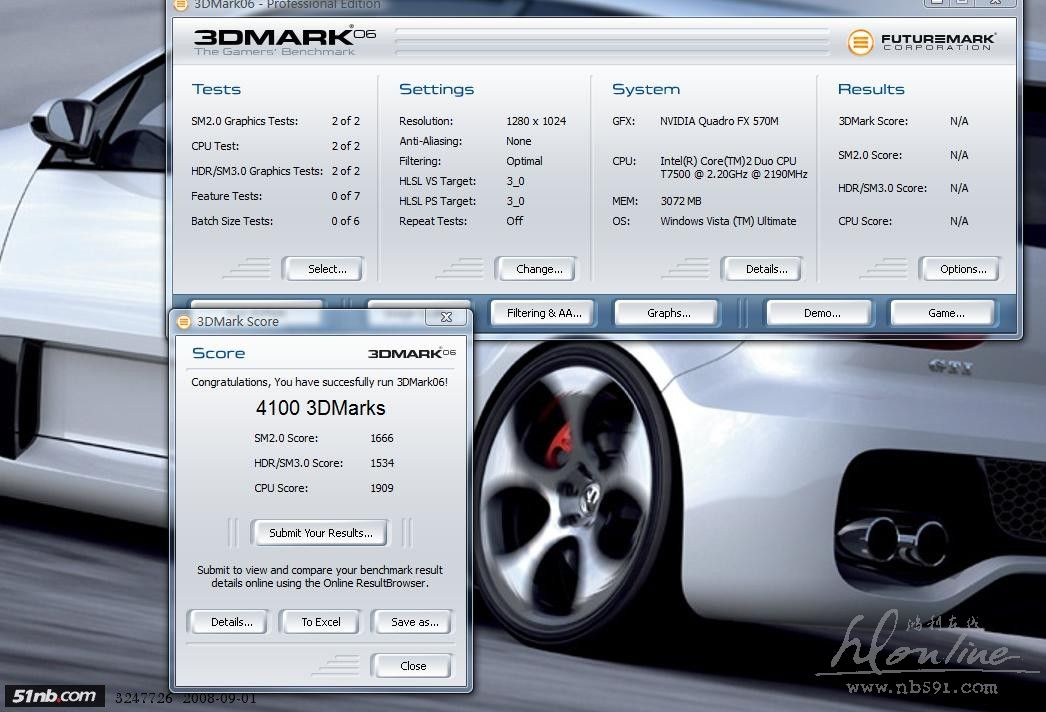
Task: View score Details... in Score dialog
Action: [x=231, y=622]
